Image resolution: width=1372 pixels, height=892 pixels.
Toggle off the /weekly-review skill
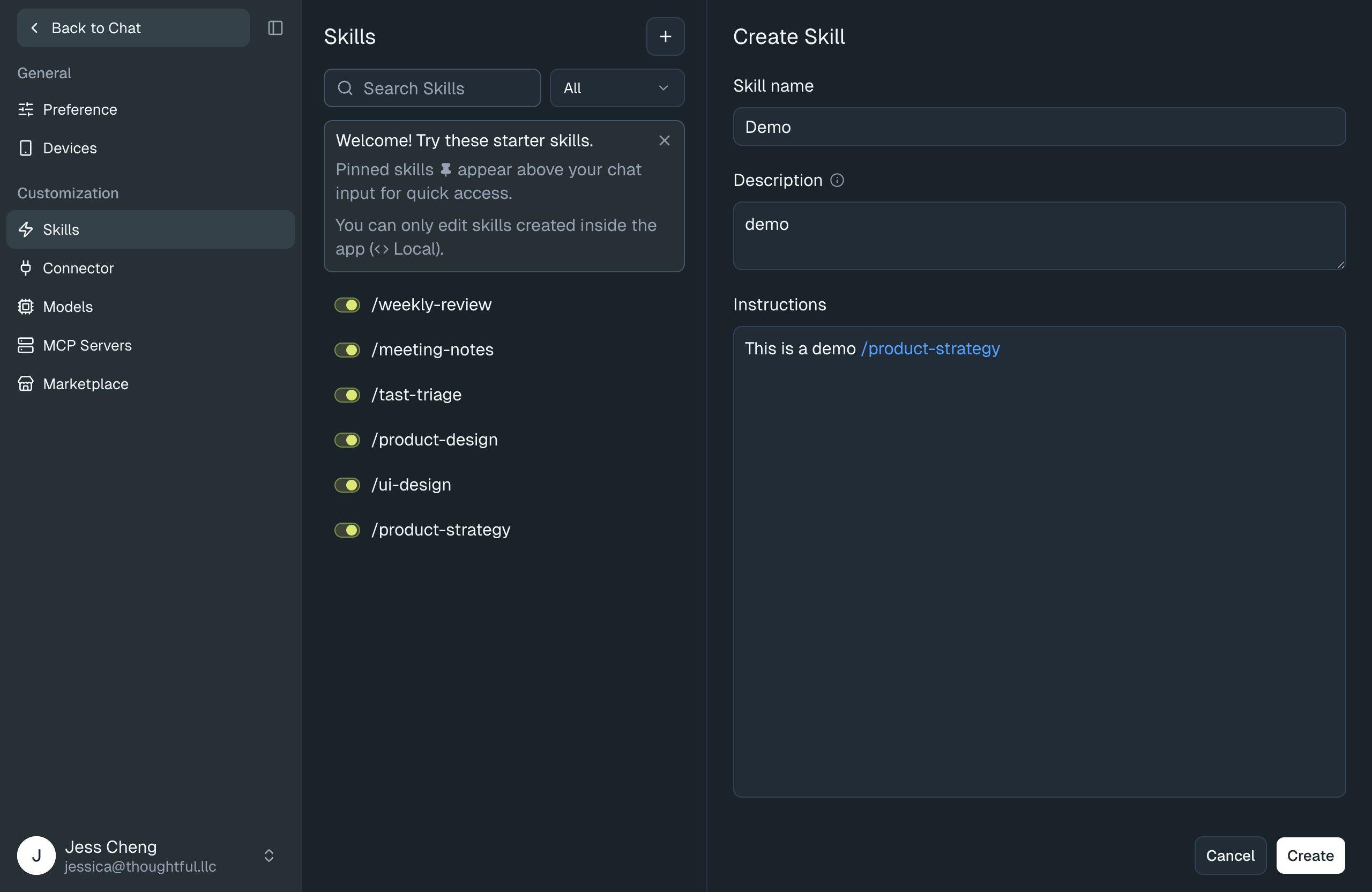tap(347, 305)
